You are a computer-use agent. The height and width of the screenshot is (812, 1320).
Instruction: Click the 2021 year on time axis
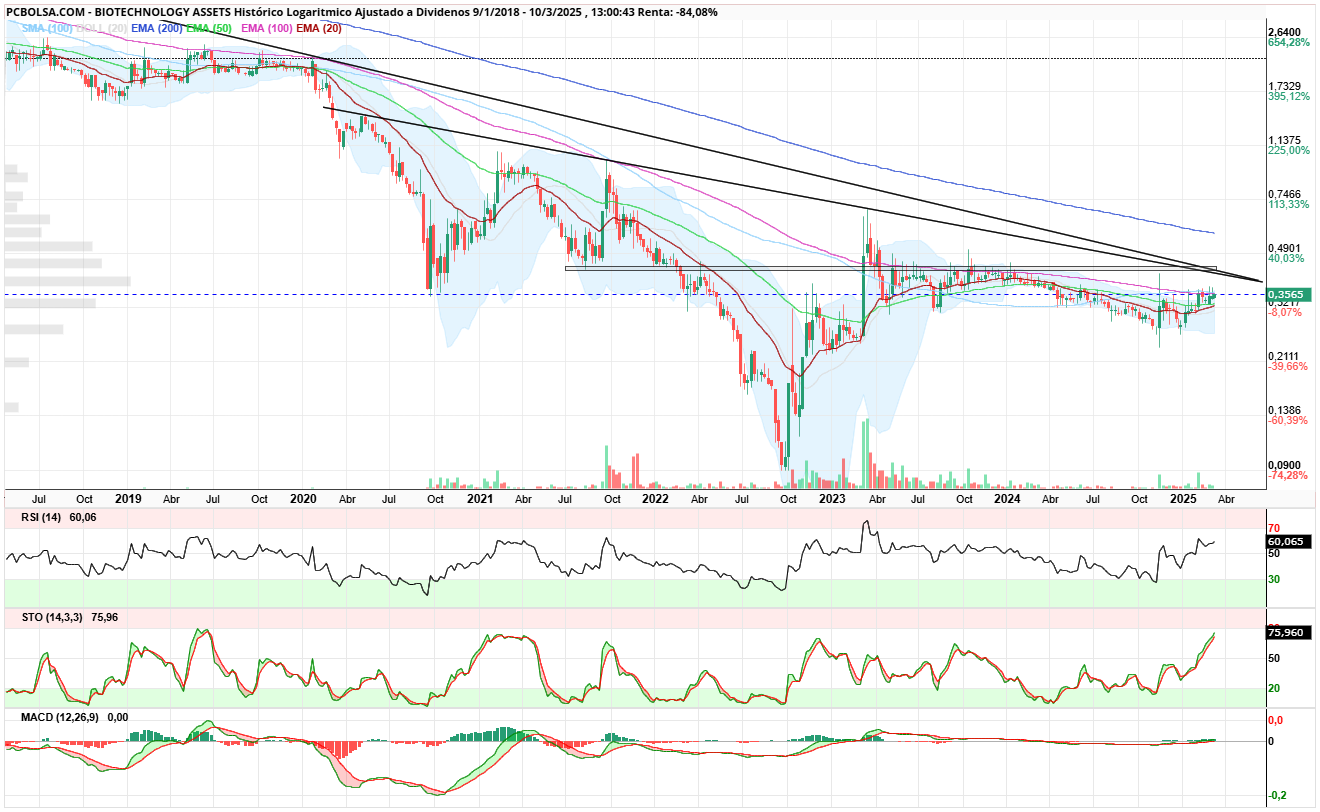480,497
